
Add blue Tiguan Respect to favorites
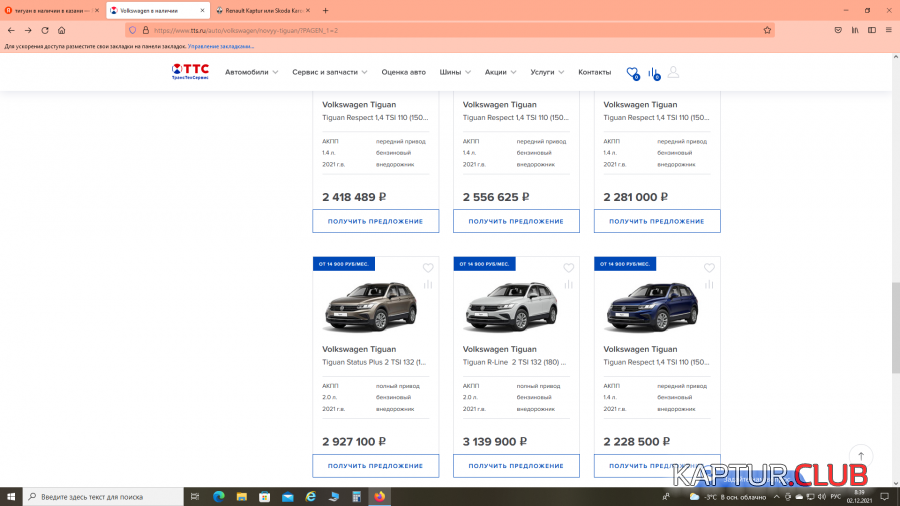tap(709, 268)
